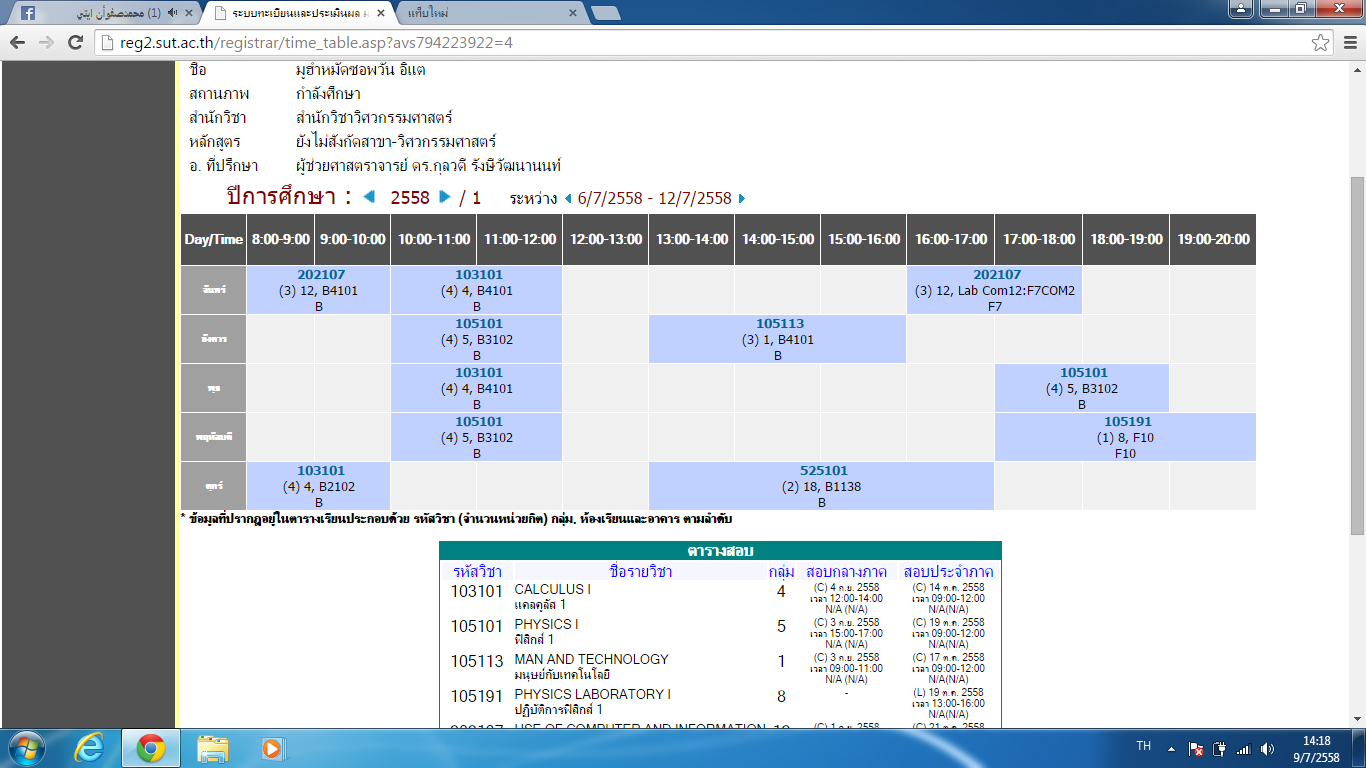
Task: Go to next academic year arrow after 2558
Action: coord(445,197)
